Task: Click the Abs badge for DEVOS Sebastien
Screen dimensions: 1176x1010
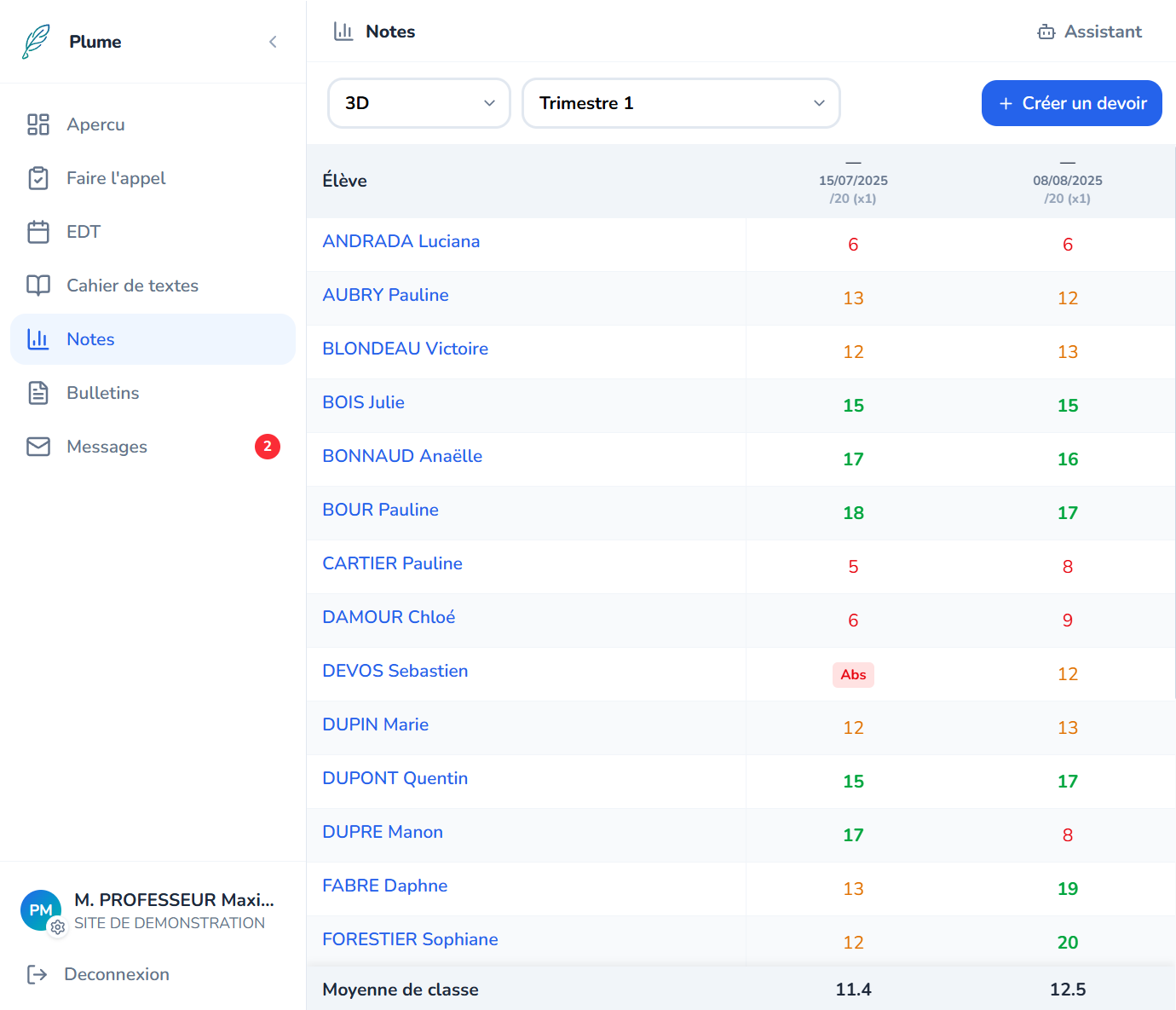Action: coord(853,675)
